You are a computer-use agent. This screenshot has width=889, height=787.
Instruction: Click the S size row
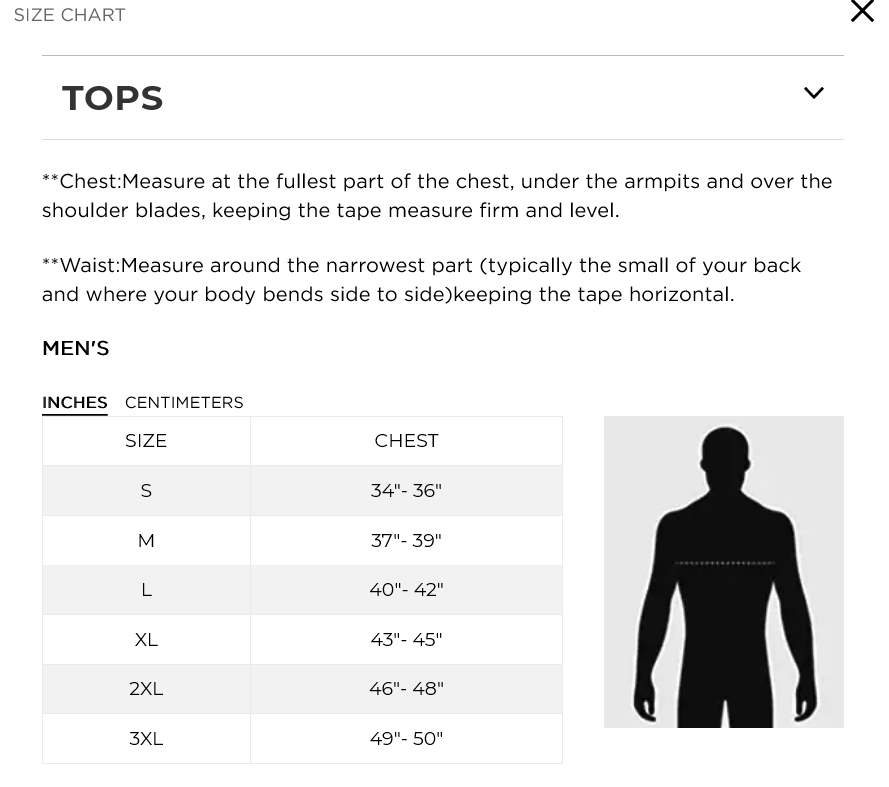(302, 490)
